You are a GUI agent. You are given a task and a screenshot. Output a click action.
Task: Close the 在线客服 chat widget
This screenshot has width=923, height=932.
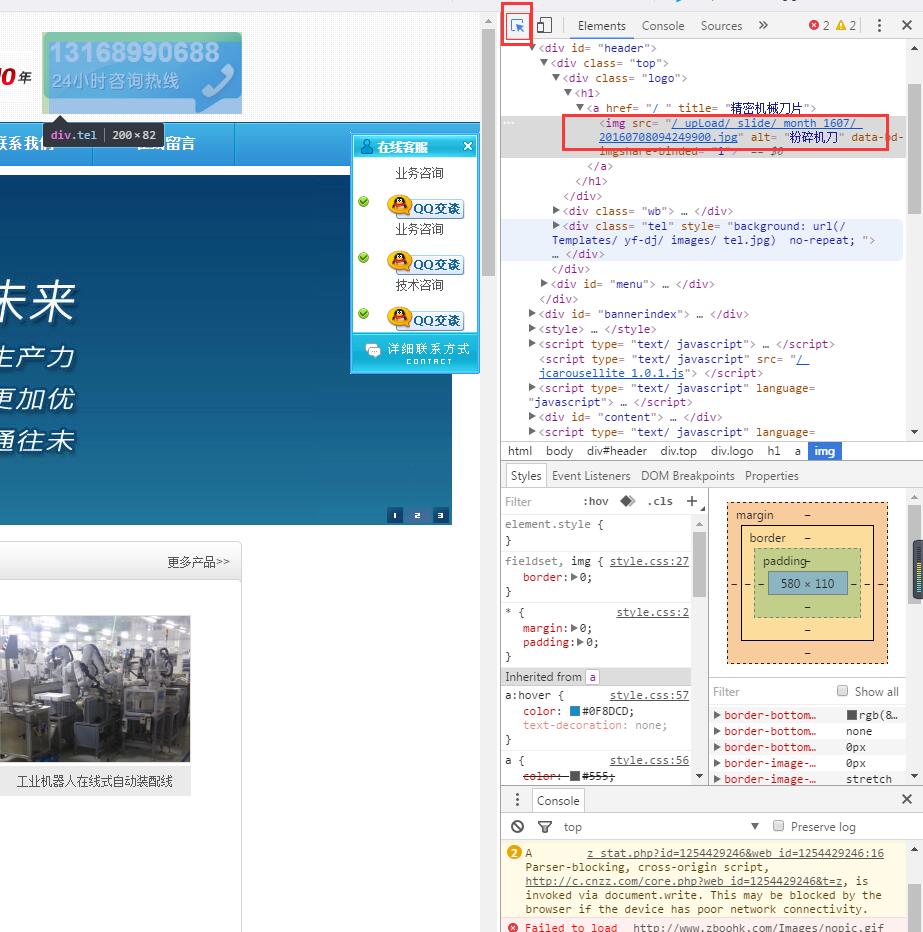point(468,147)
